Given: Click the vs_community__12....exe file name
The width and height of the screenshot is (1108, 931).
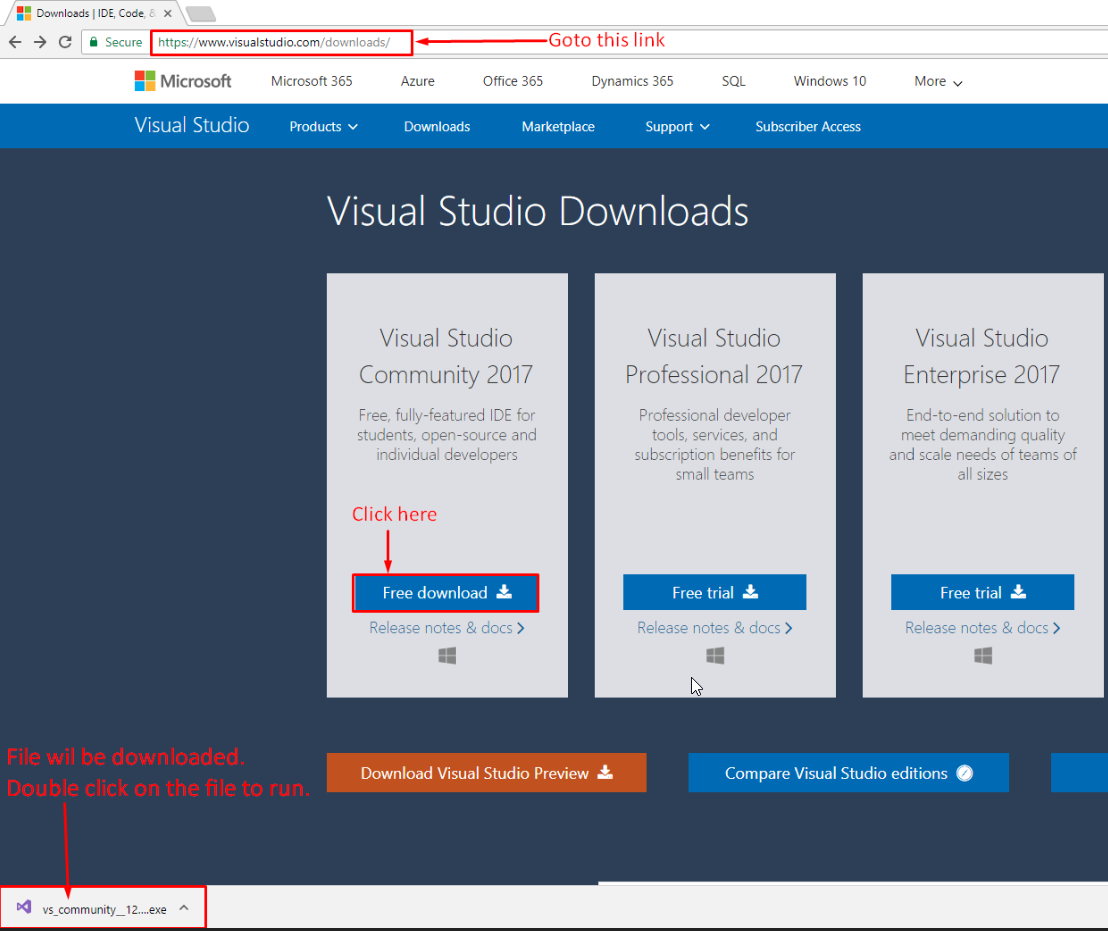Looking at the screenshot, I should click(105, 909).
